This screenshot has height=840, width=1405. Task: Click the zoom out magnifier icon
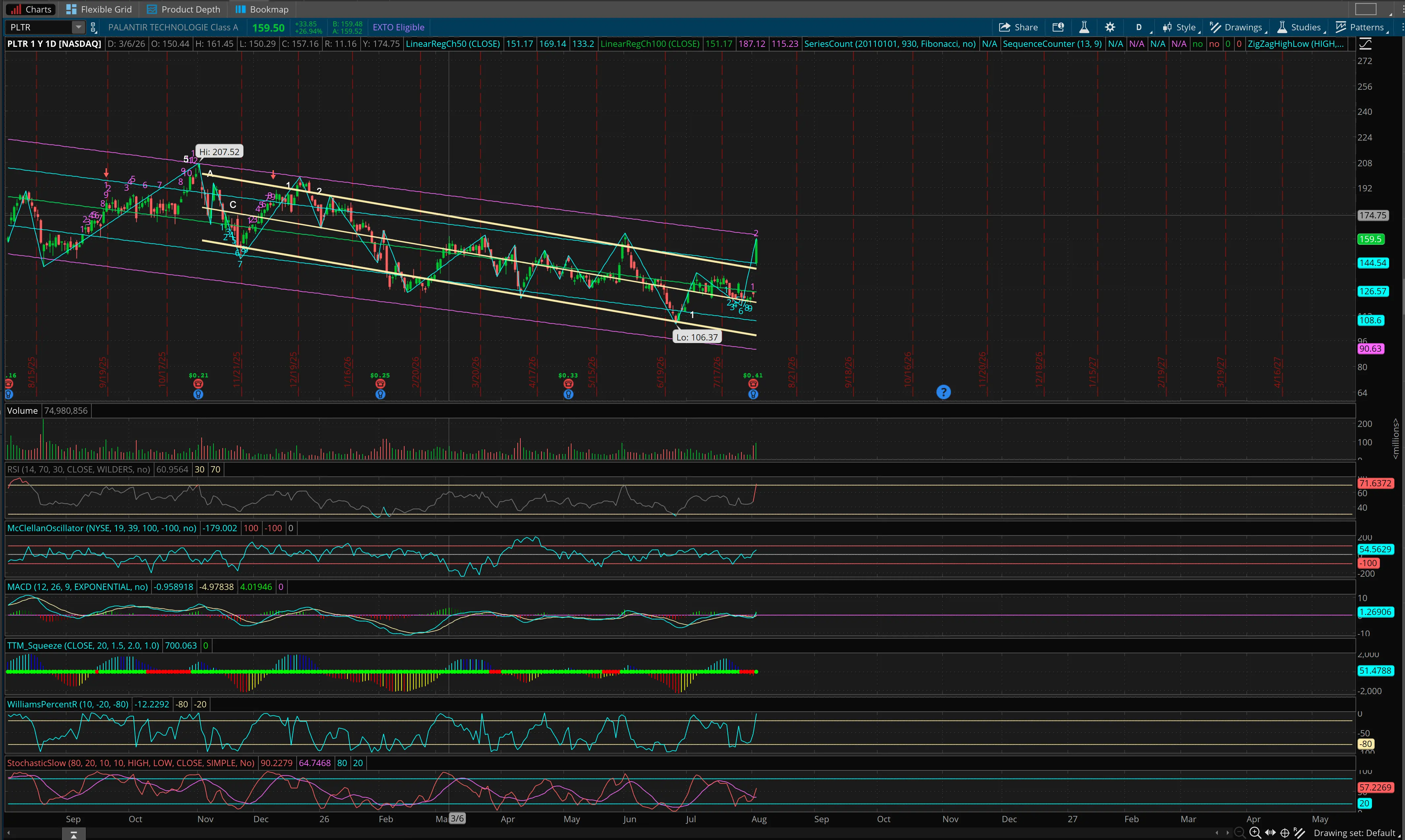(x=1240, y=833)
